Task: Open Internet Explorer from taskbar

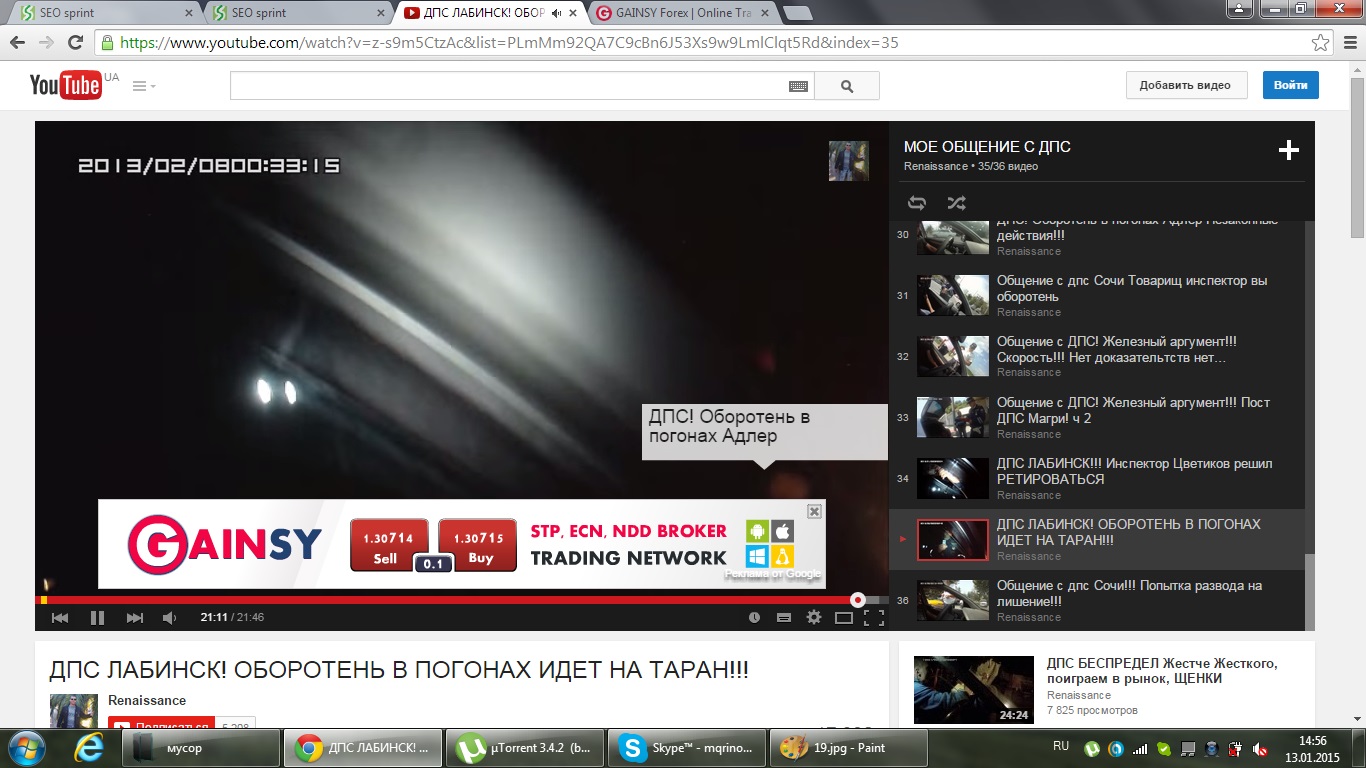Action: point(90,748)
